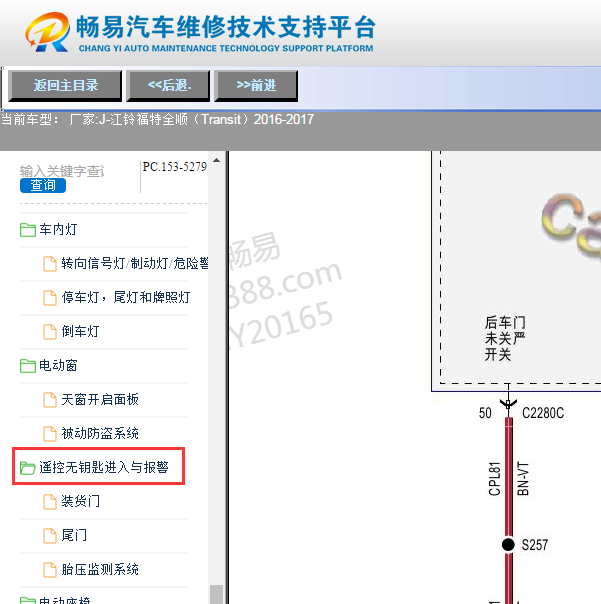Click the blue 查询 search button
The image size is (601, 604).
43,185
